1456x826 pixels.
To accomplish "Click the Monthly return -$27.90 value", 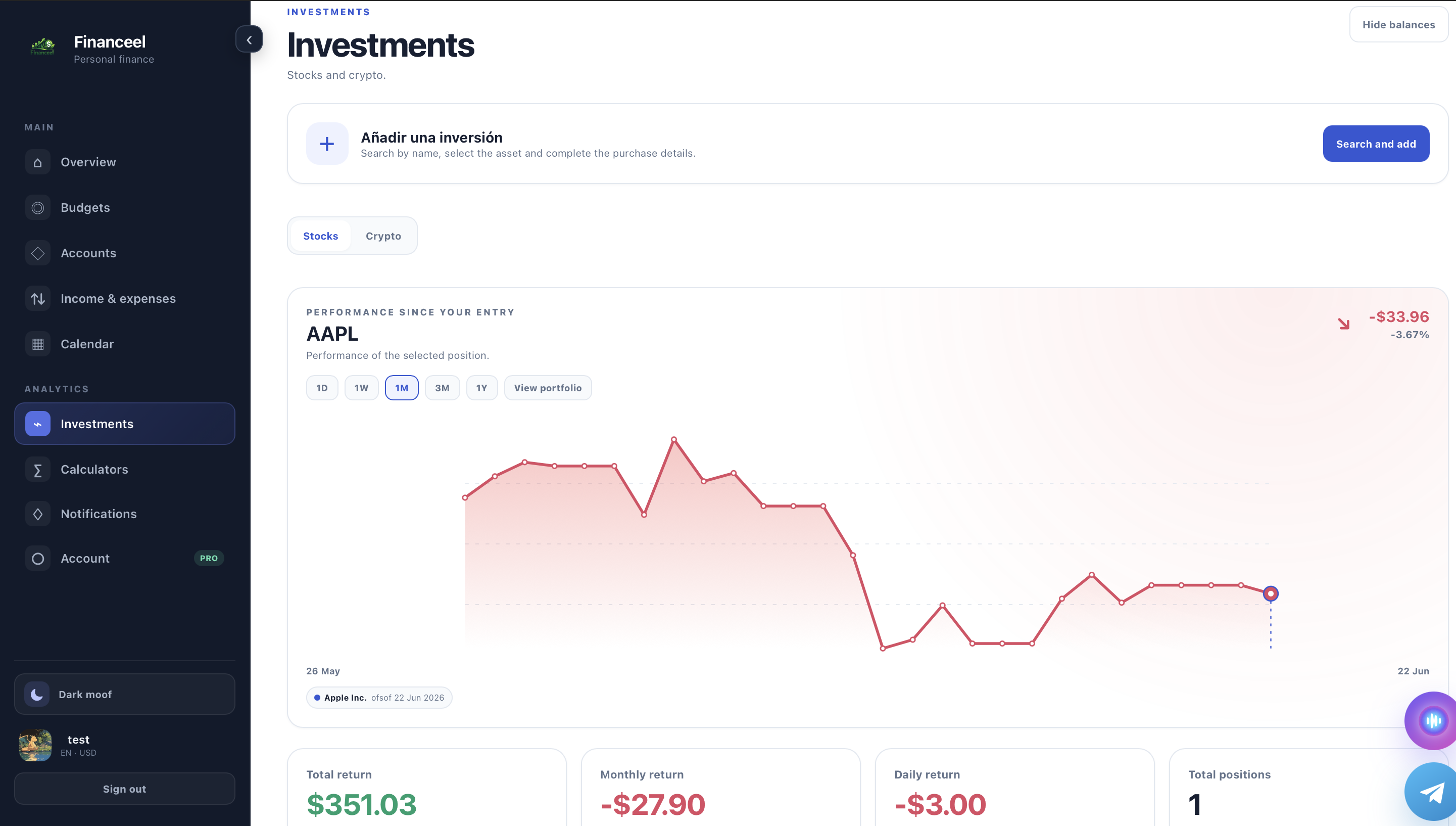I will [x=653, y=804].
